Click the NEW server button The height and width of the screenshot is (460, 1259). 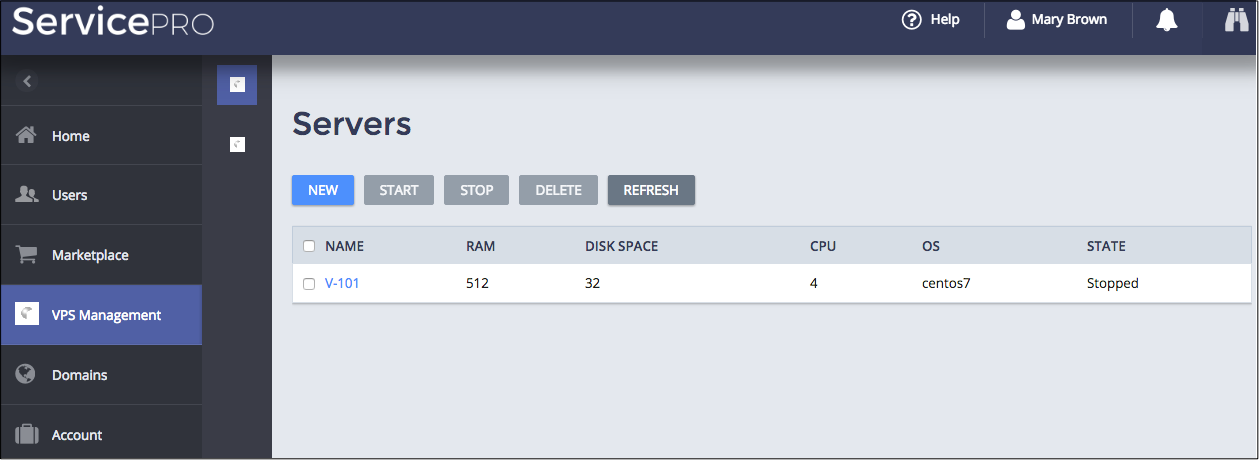323,190
